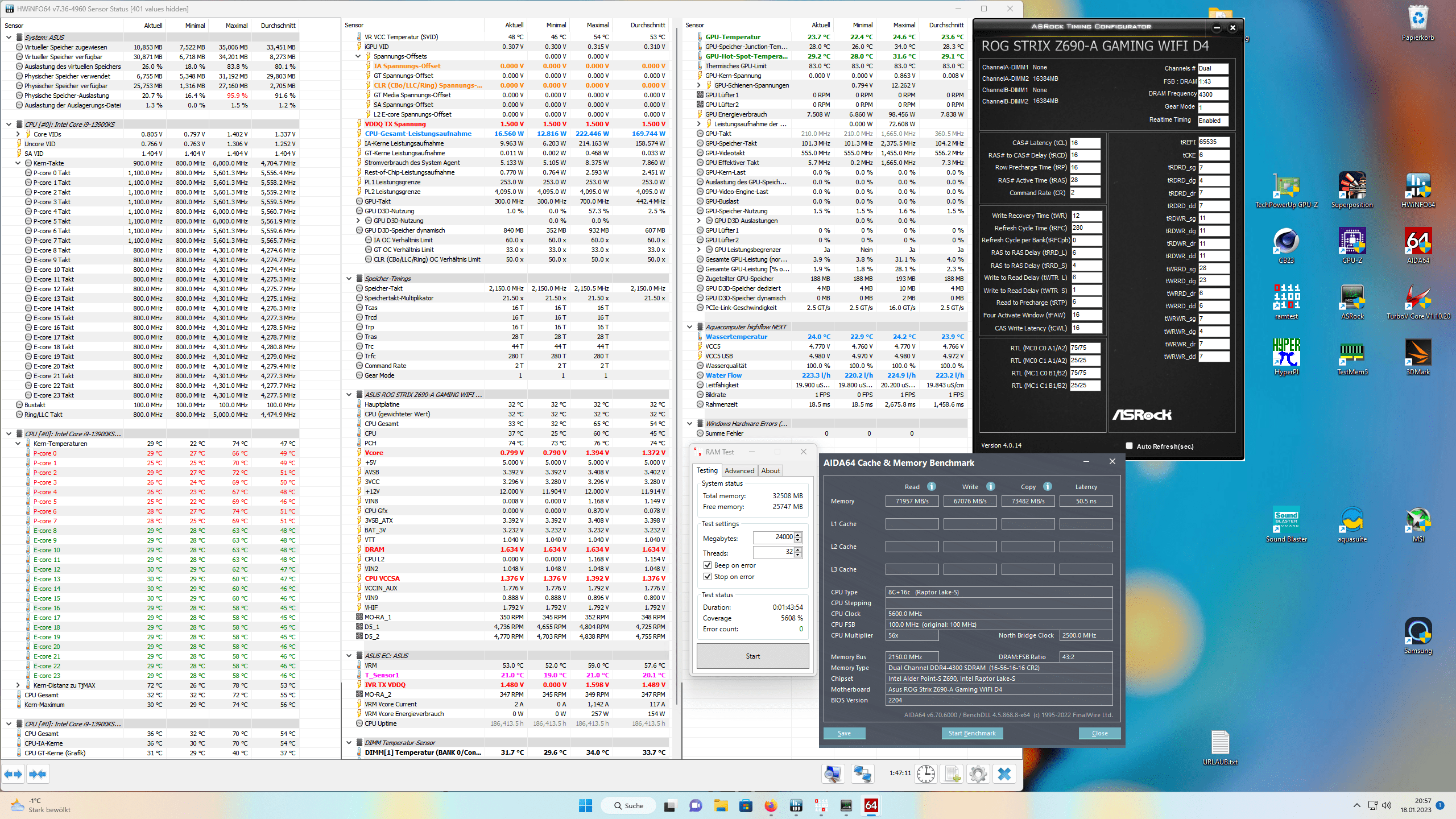Expand GPU-Schienen-Spannungen node
The image size is (1456, 819).
699,85
